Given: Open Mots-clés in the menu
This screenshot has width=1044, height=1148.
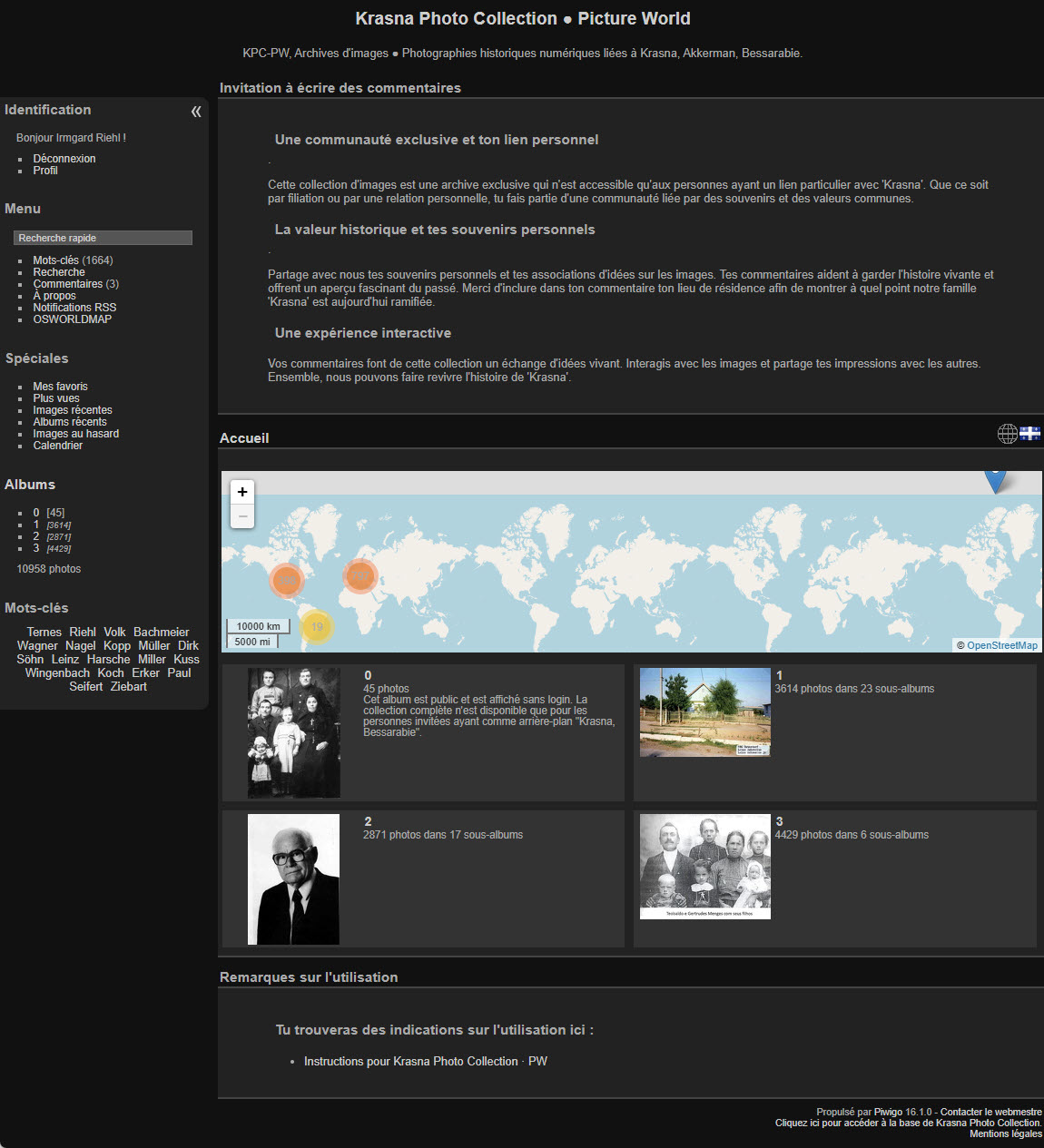Looking at the screenshot, I should (55, 260).
